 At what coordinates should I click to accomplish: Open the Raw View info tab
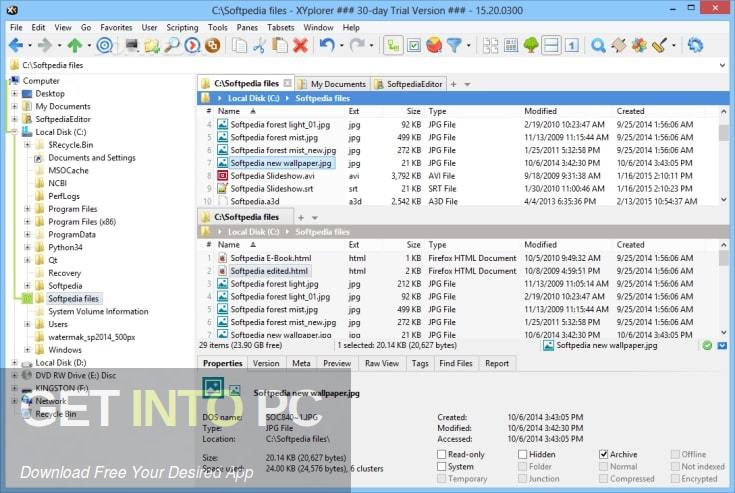pyautogui.click(x=382, y=363)
